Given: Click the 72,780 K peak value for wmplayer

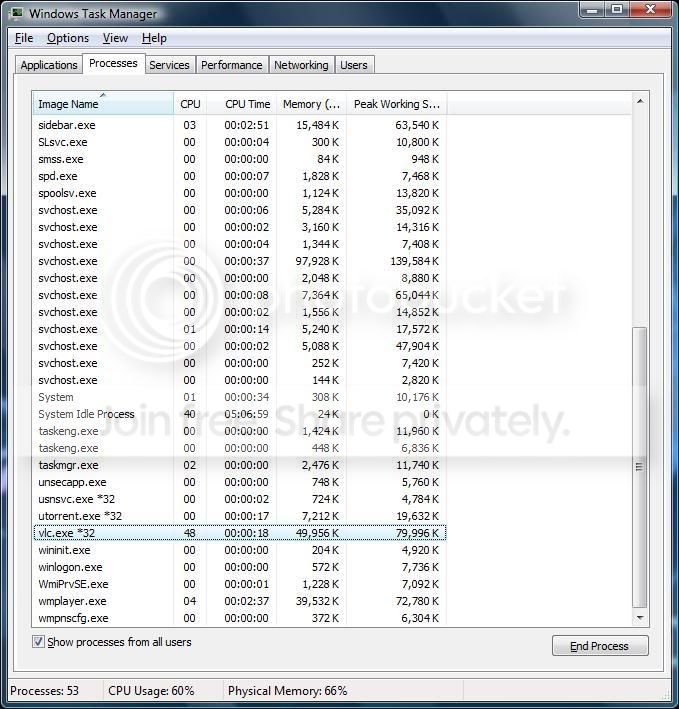Looking at the screenshot, I should [417, 601].
